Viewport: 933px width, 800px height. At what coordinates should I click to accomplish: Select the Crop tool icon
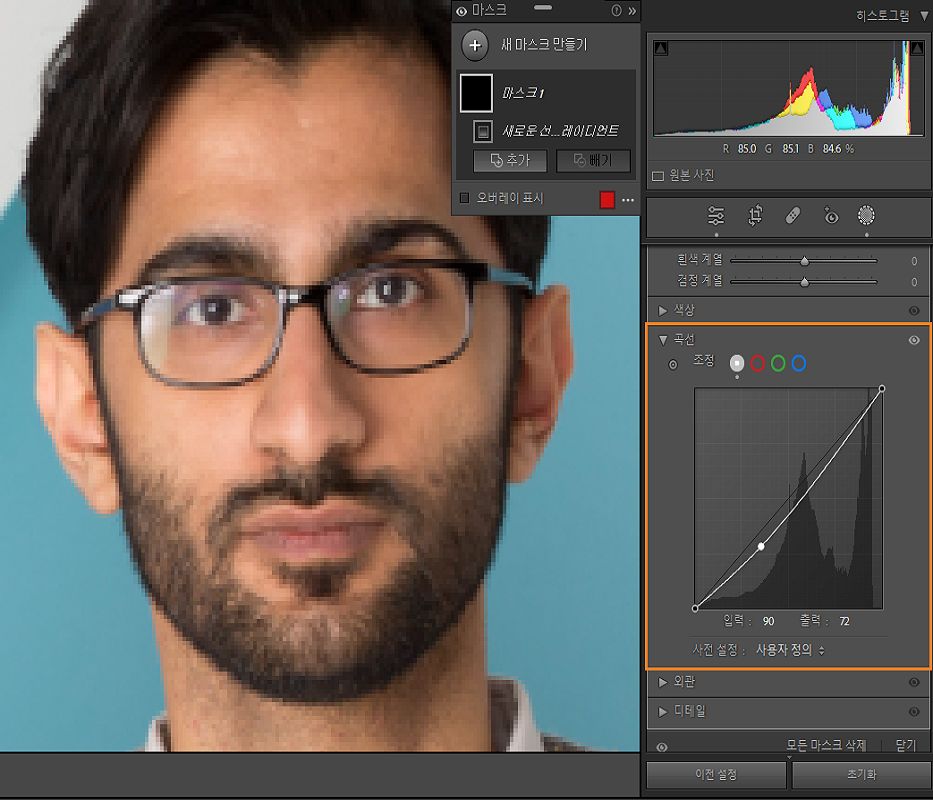tap(755, 215)
